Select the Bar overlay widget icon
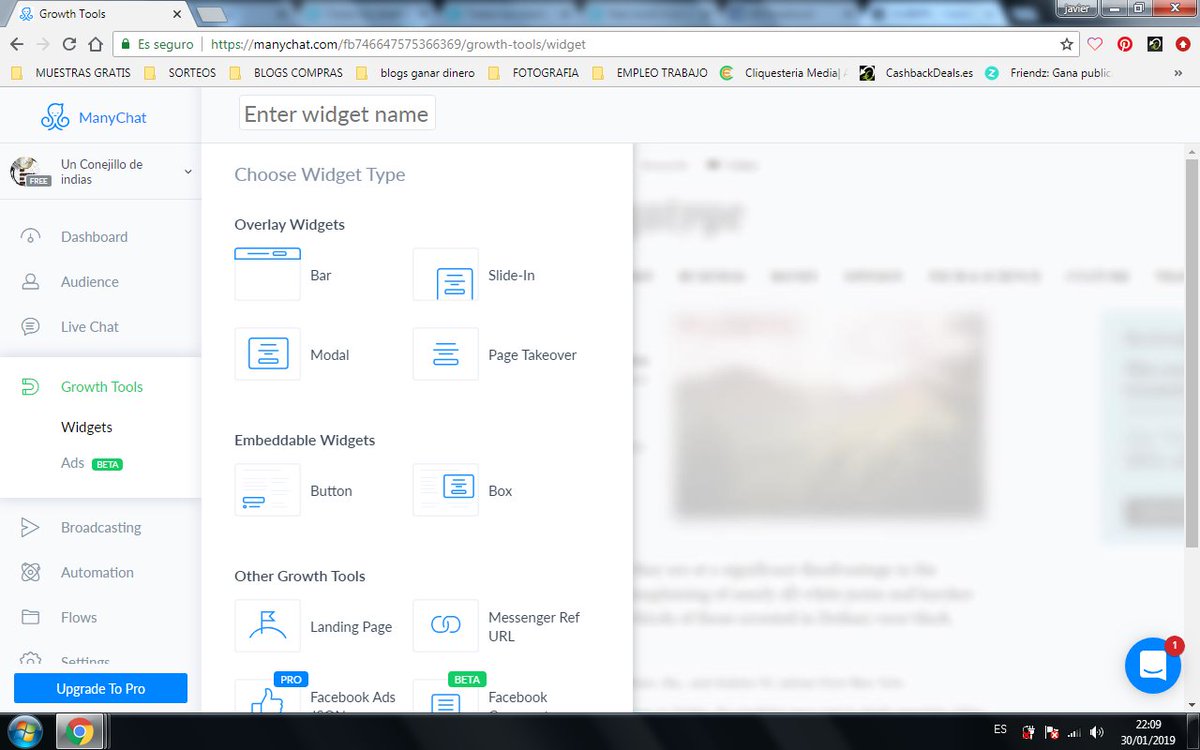This screenshot has width=1200, height=750. (267, 274)
